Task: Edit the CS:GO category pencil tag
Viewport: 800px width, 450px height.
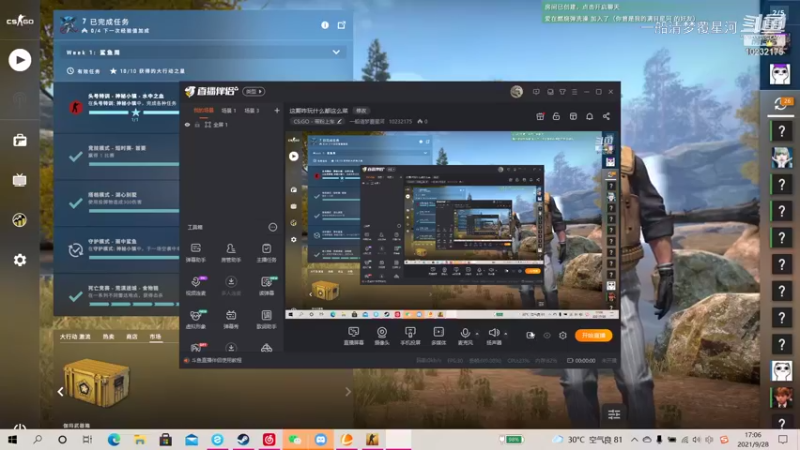Action: point(339,121)
